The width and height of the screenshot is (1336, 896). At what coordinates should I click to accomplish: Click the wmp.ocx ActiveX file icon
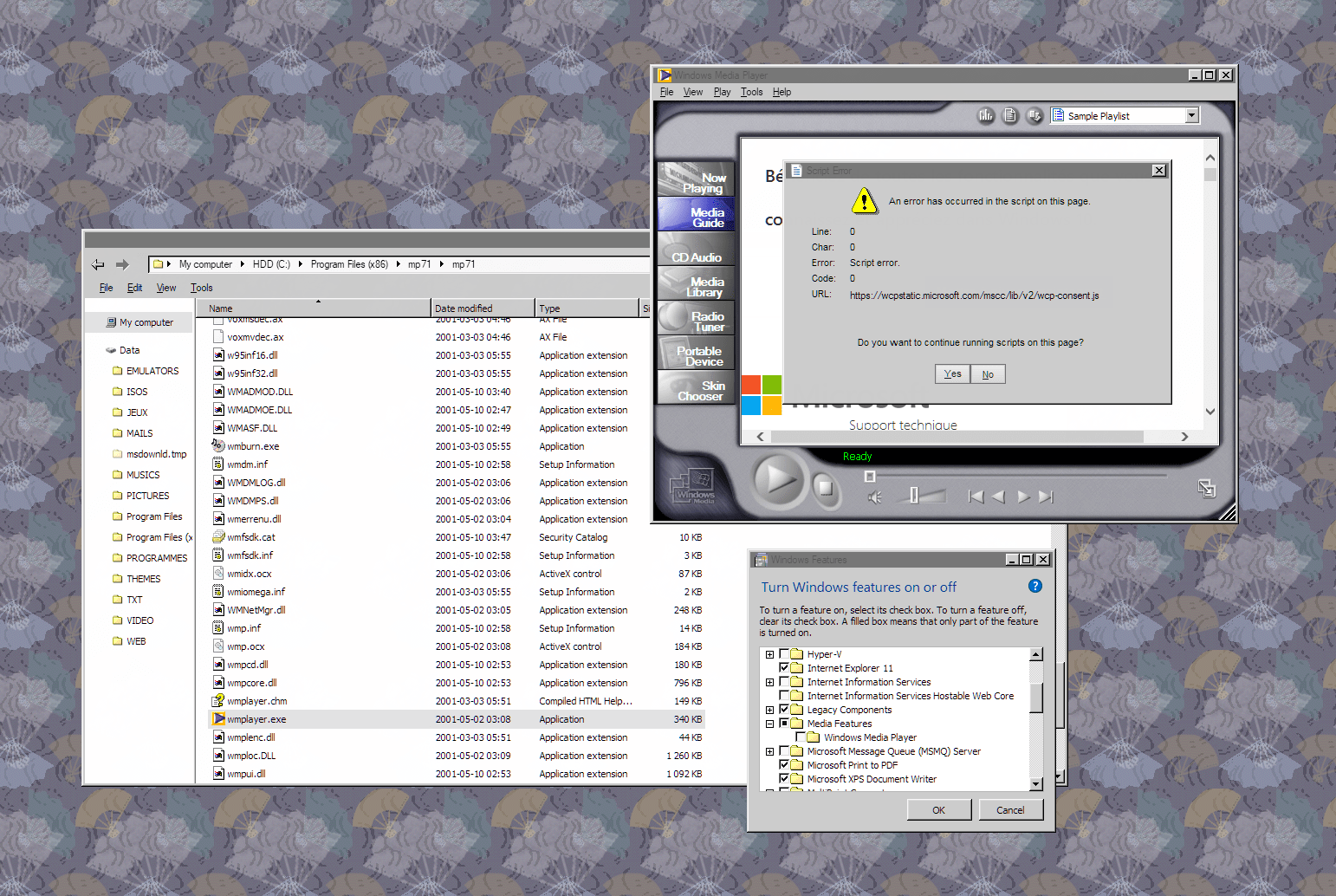click(219, 646)
